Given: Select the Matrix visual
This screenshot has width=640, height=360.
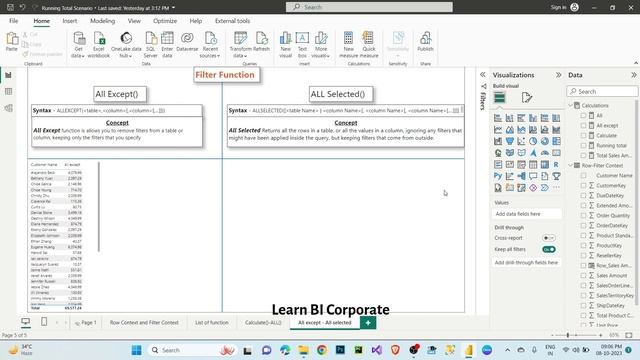Looking at the screenshot, I should [x=544, y=164].
